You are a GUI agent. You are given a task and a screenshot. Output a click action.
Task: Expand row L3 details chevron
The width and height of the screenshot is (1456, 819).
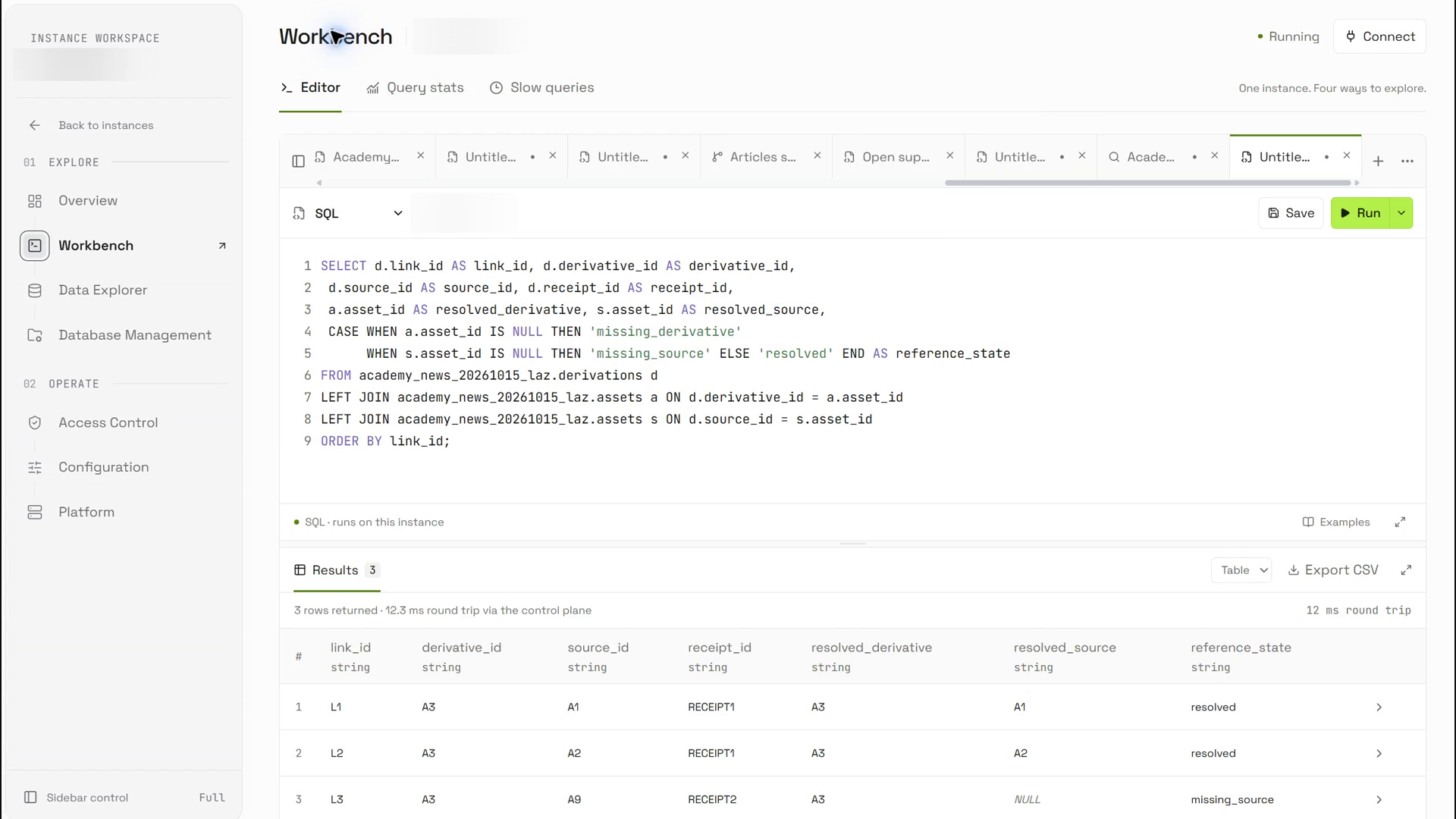(1379, 799)
